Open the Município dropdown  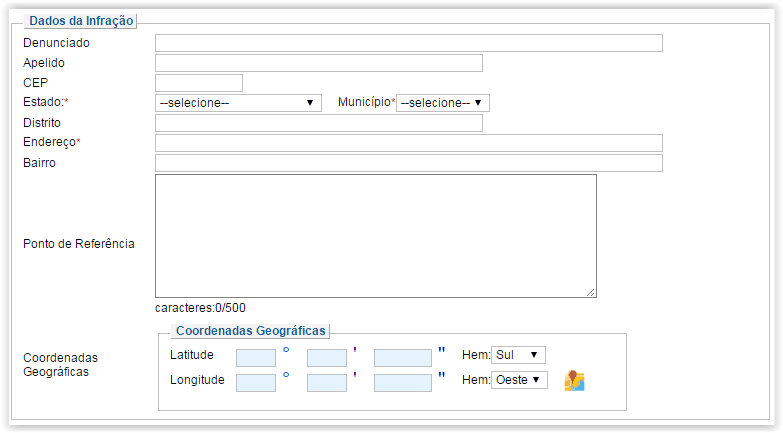(442, 103)
